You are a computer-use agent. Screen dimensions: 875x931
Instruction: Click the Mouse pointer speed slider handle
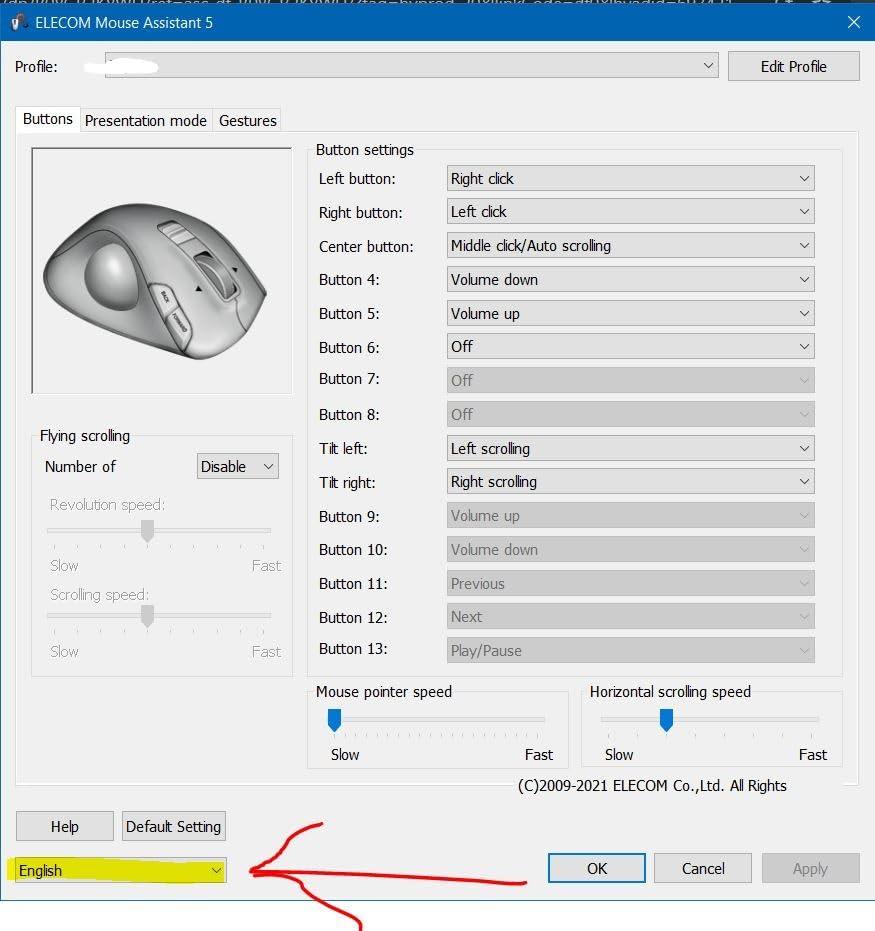coord(335,720)
